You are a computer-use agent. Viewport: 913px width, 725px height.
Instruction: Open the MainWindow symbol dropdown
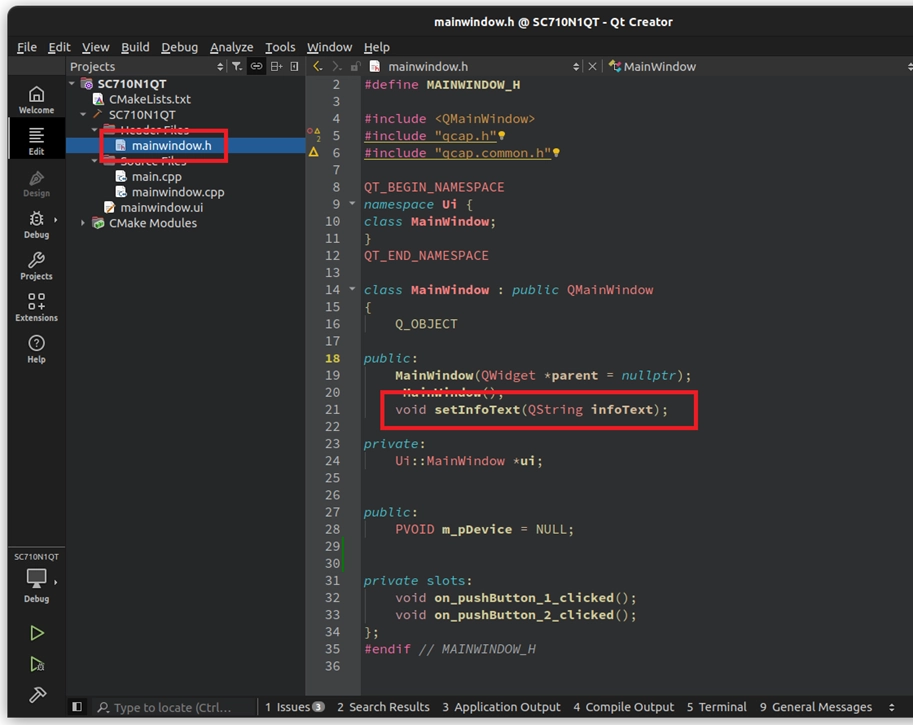pos(760,66)
